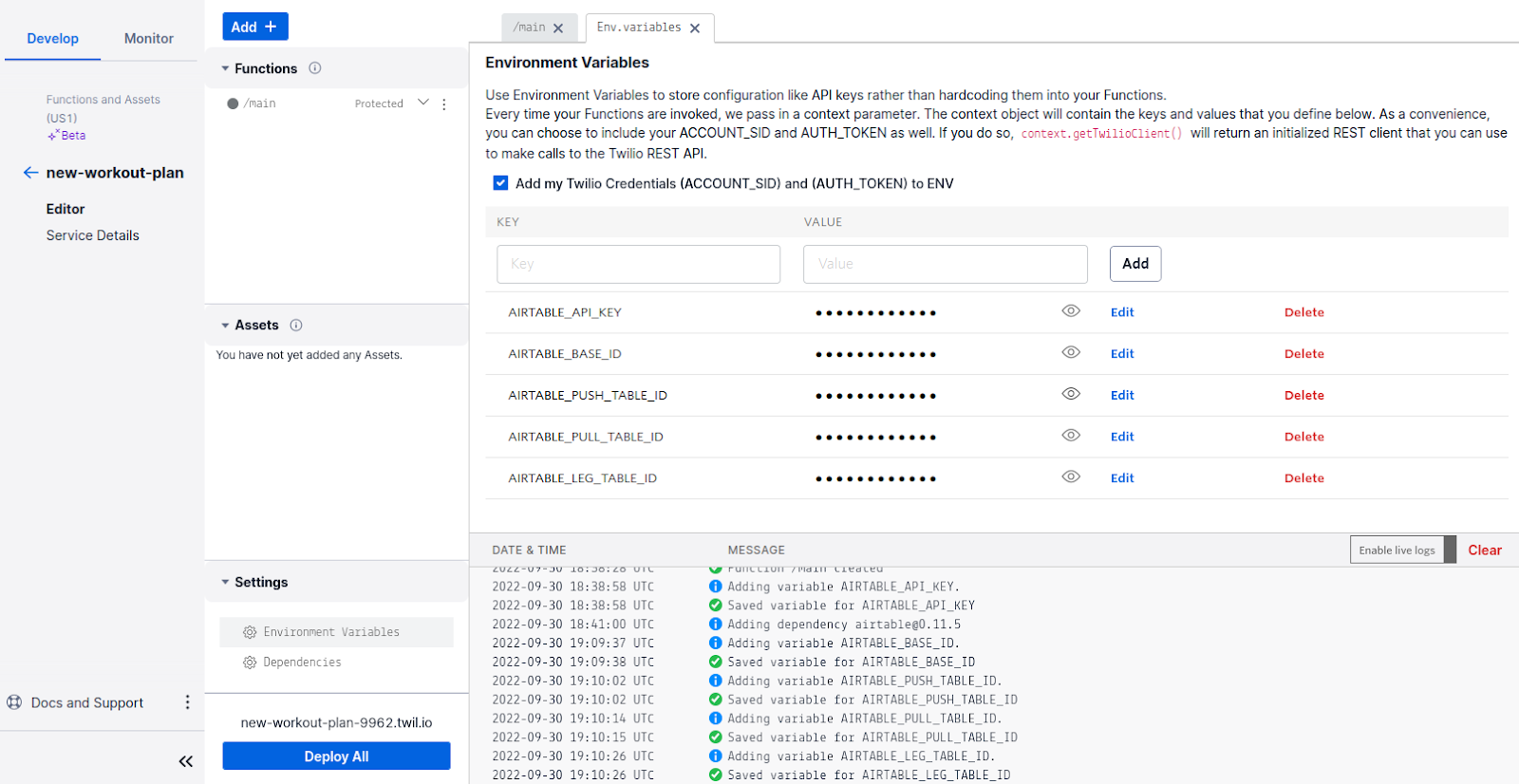Click the Dependencies gear icon

click(x=250, y=663)
